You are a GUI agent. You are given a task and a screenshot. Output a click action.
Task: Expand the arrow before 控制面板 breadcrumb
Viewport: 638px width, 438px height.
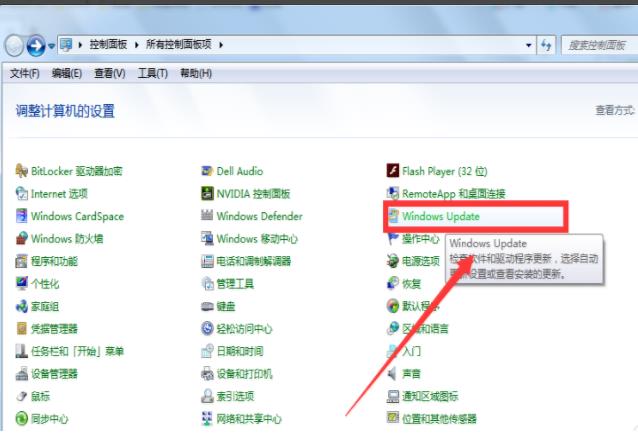[80, 45]
